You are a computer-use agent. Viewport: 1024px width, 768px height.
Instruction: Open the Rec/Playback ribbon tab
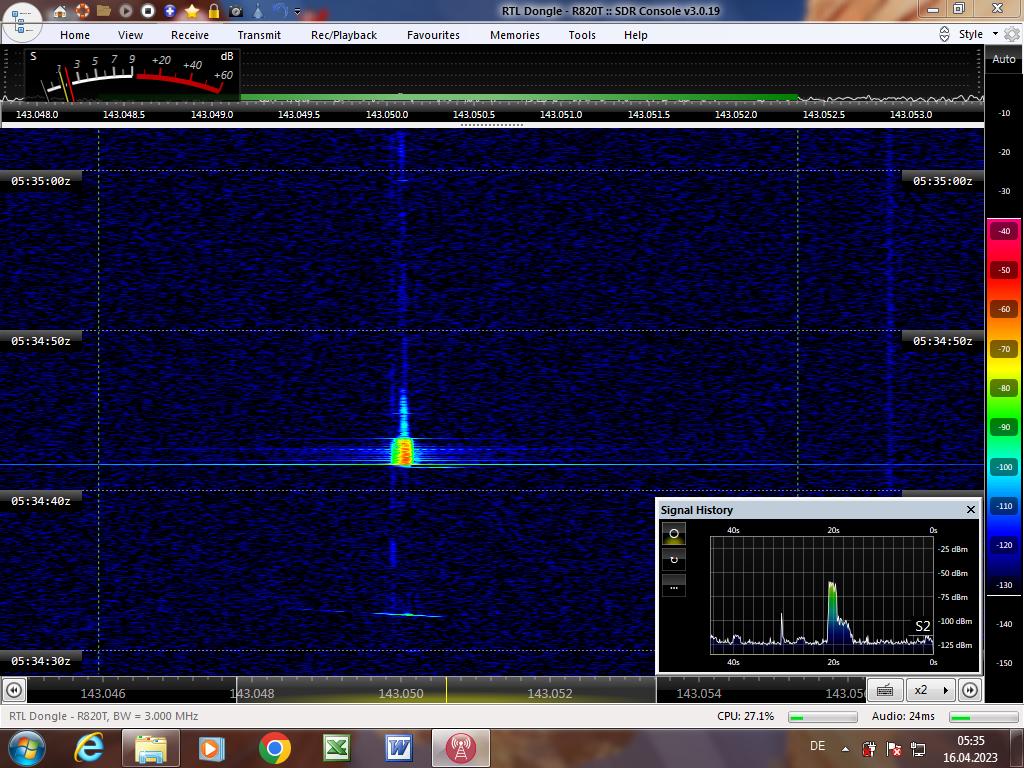tap(344, 35)
